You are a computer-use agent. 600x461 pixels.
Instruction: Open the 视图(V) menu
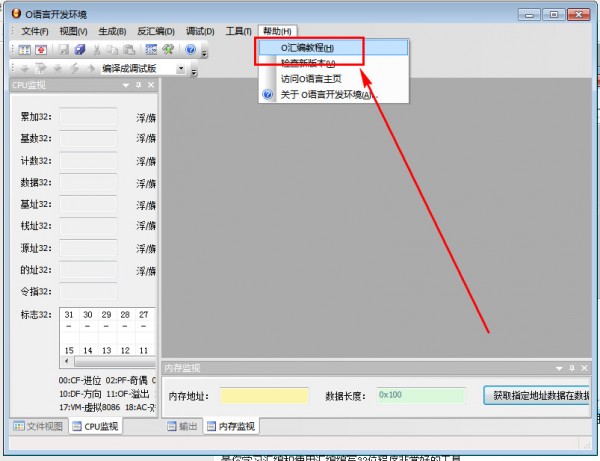click(x=73, y=31)
